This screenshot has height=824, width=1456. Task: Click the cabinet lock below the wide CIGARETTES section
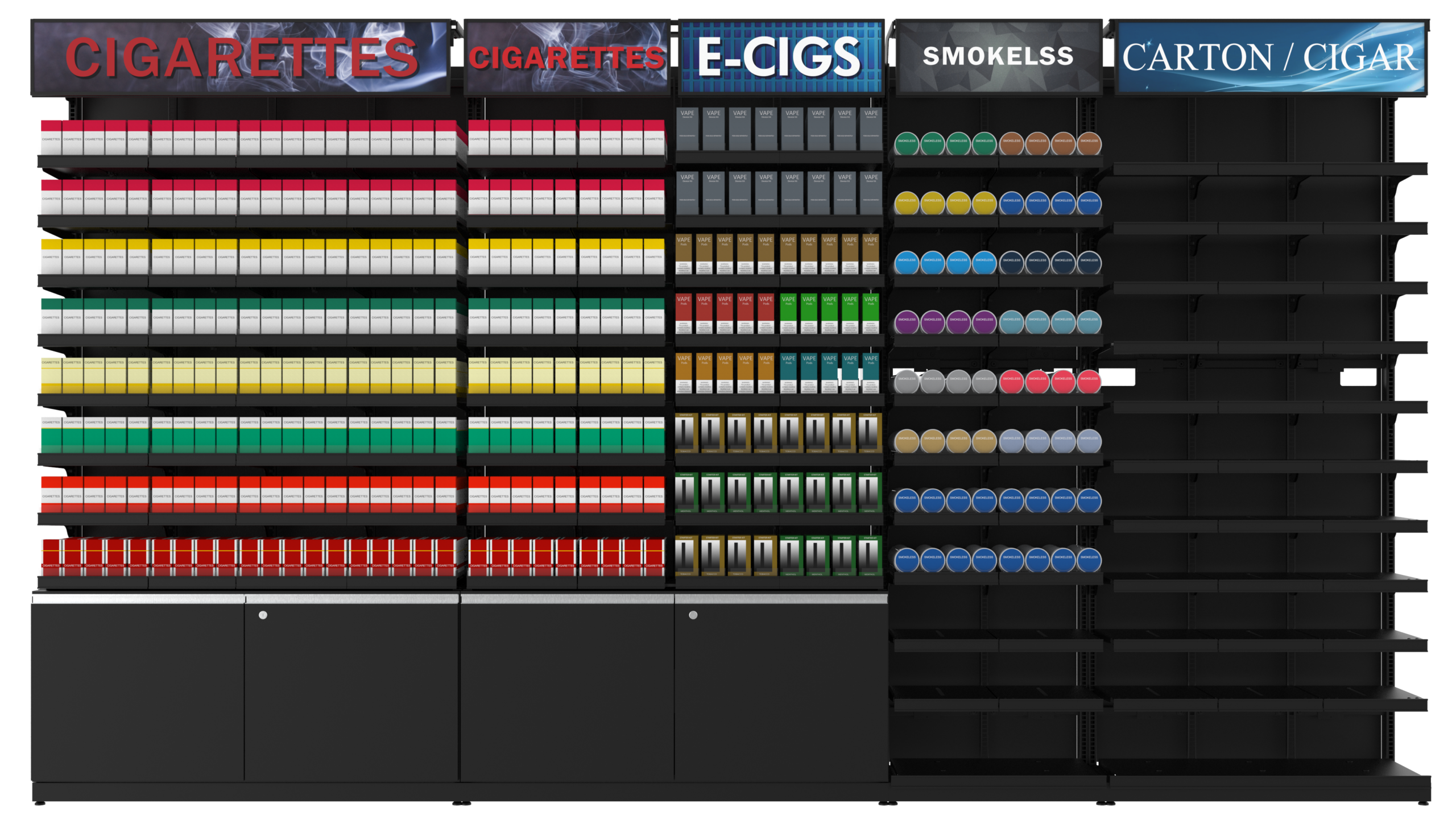(x=263, y=615)
